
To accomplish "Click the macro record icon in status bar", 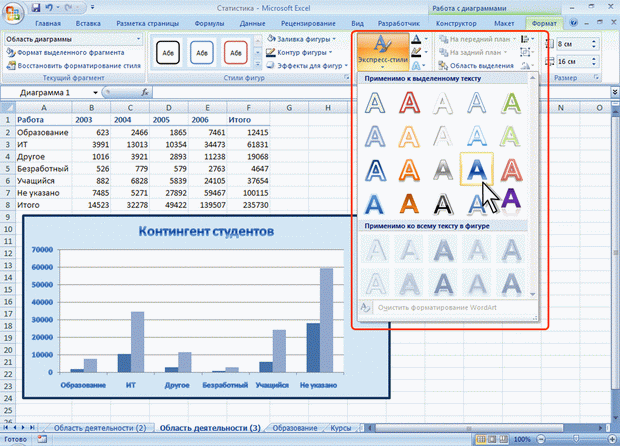I will [x=42, y=439].
